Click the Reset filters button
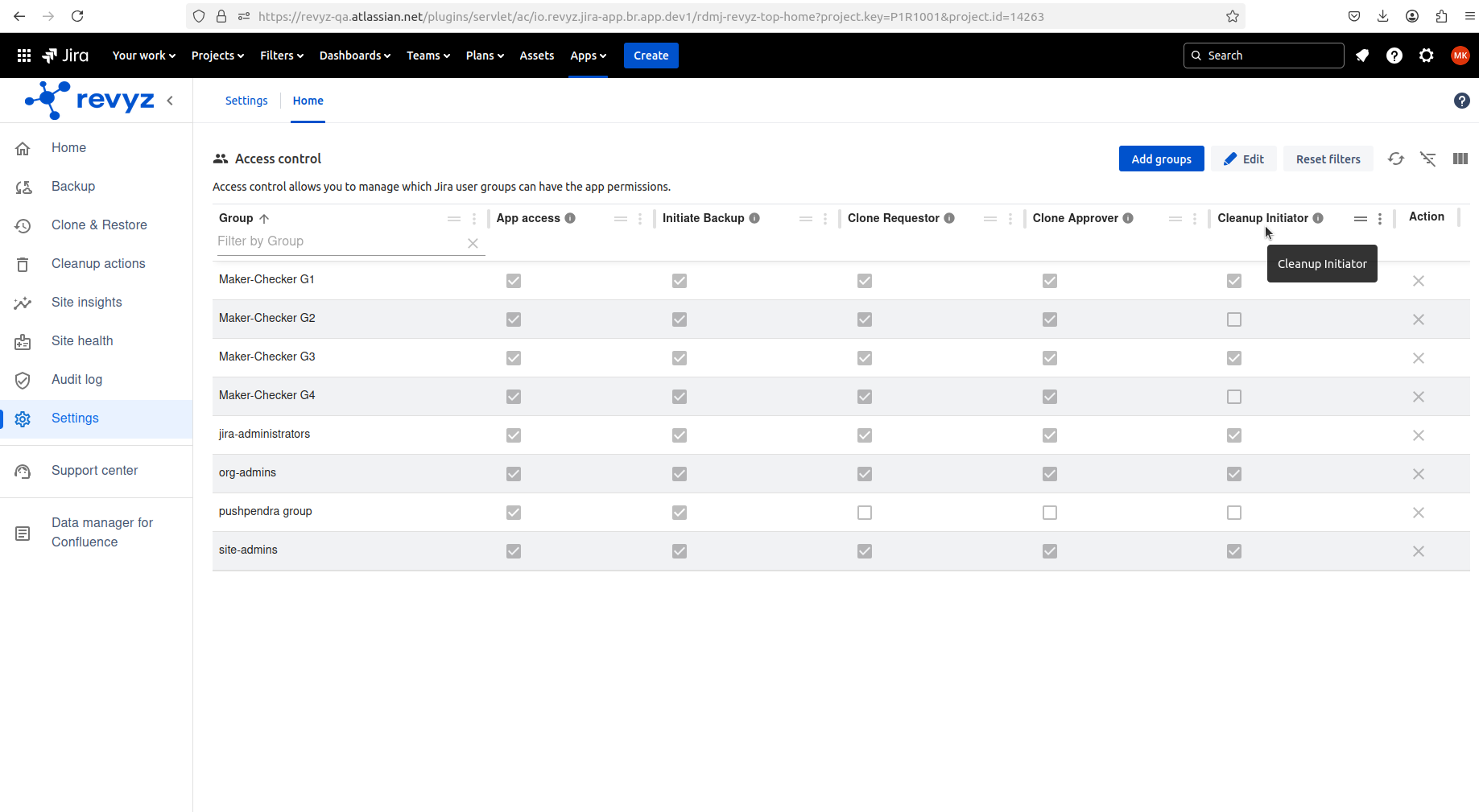Screen dimensions: 1479x812 click(1328, 159)
